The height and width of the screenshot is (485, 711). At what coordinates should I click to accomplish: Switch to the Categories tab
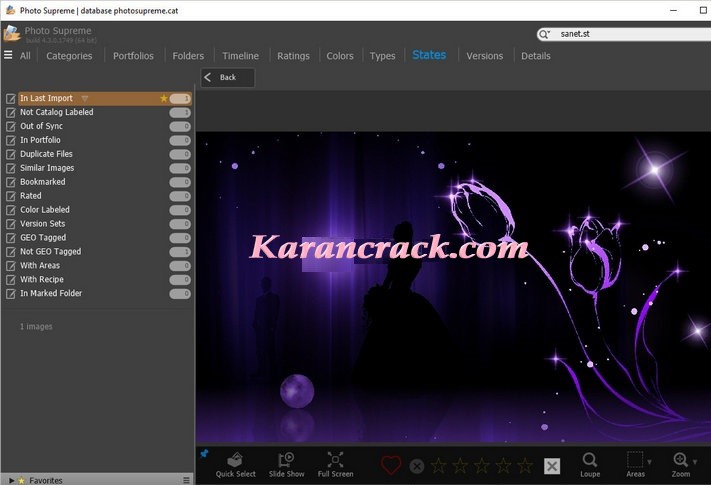(69, 56)
